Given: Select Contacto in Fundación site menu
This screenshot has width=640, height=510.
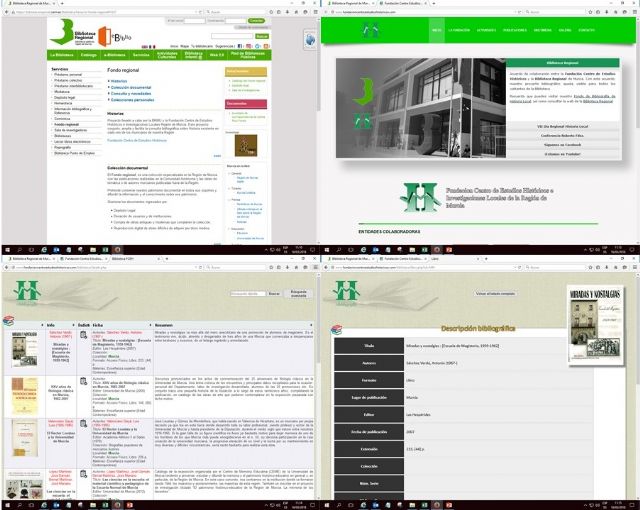Looking at the screenshot, I should [586, 30].
